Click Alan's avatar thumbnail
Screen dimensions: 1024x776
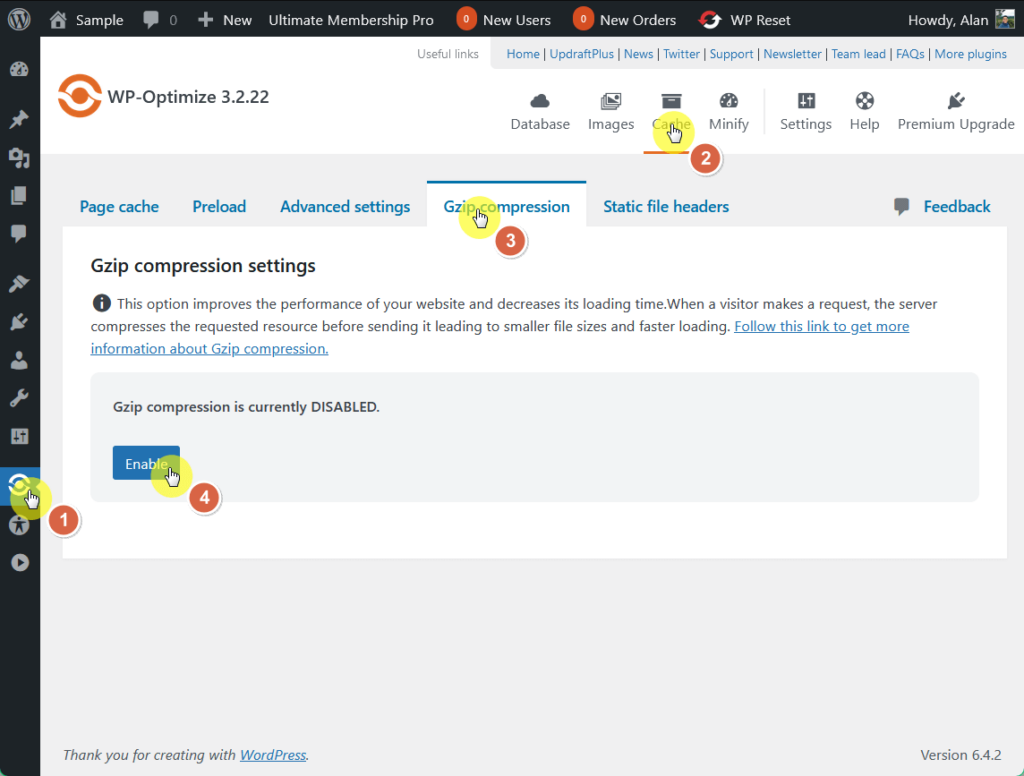click(1005, 20)
